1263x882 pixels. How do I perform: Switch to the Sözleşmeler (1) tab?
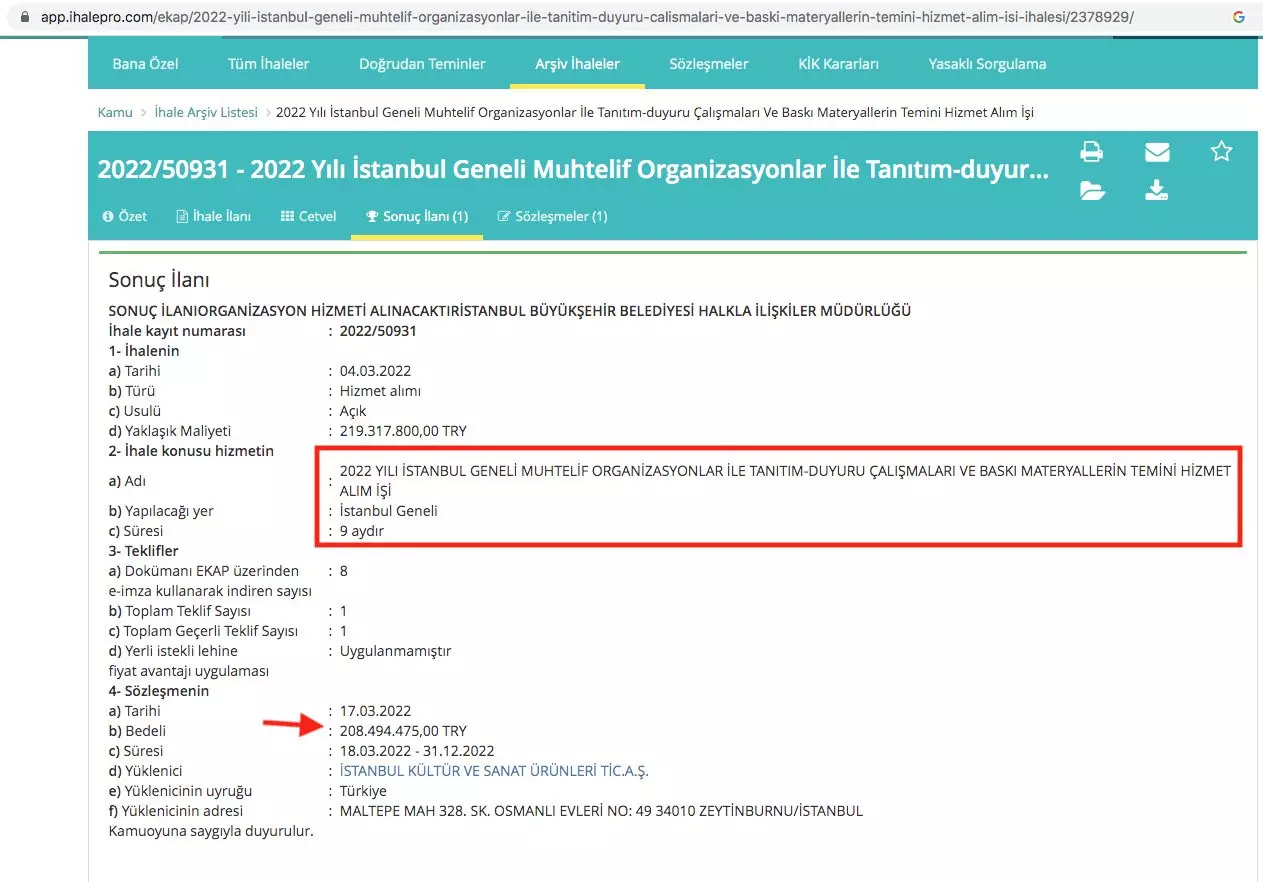point(552,216)
